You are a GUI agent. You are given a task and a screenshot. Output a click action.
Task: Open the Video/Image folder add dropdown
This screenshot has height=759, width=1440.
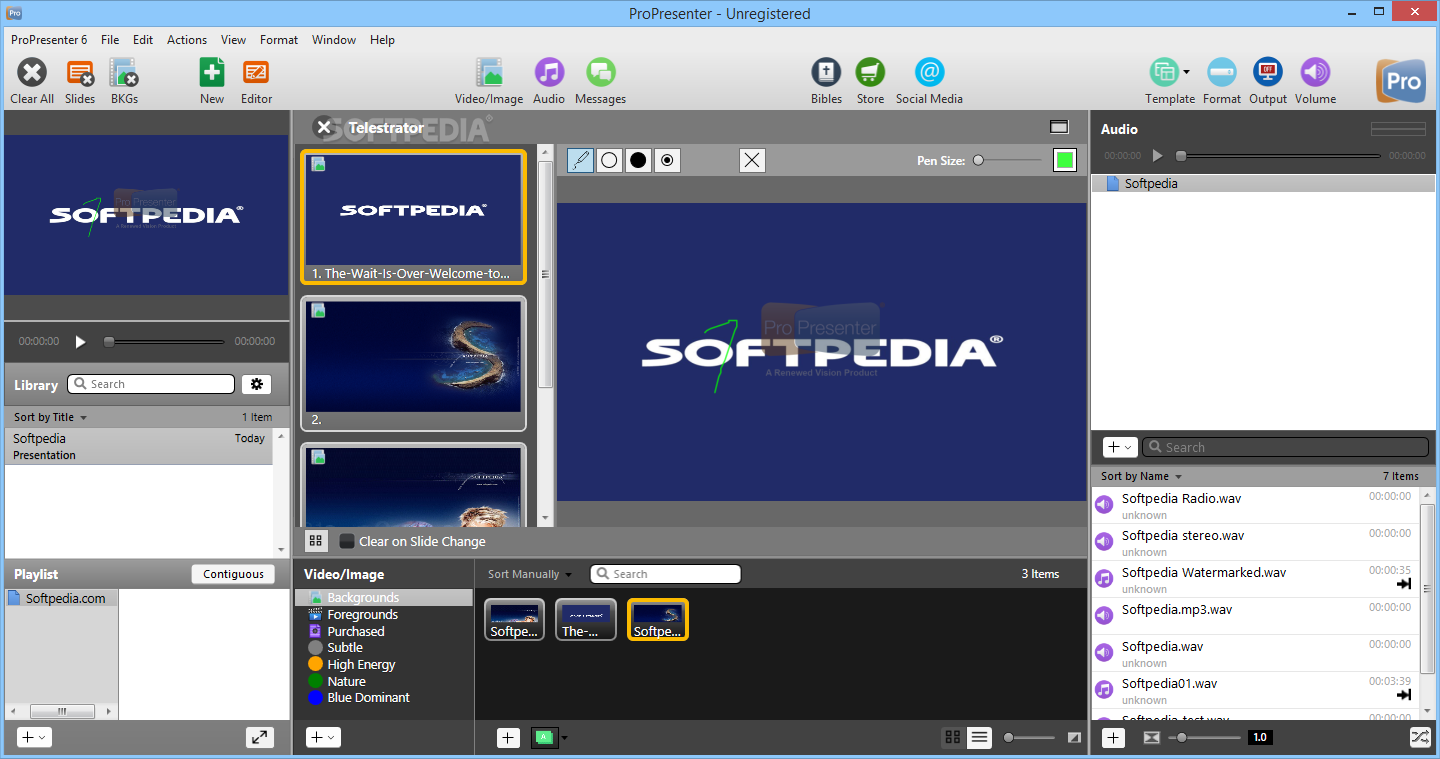click(x=323, y=737)
